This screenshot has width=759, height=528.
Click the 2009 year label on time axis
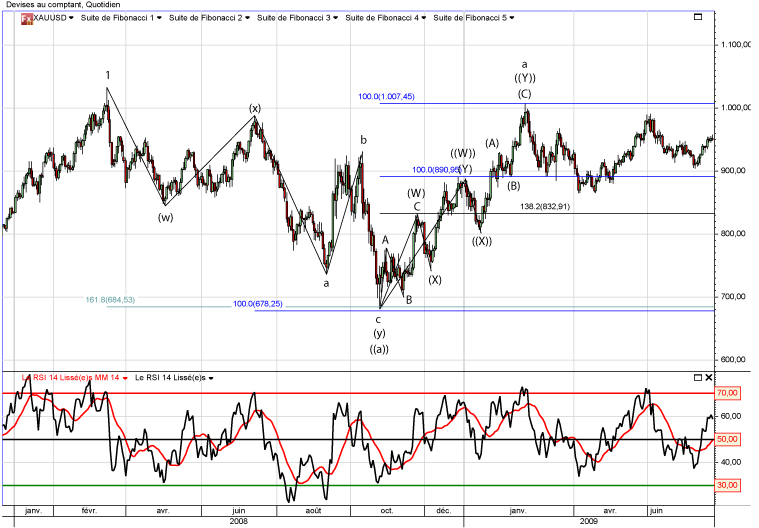589,521
